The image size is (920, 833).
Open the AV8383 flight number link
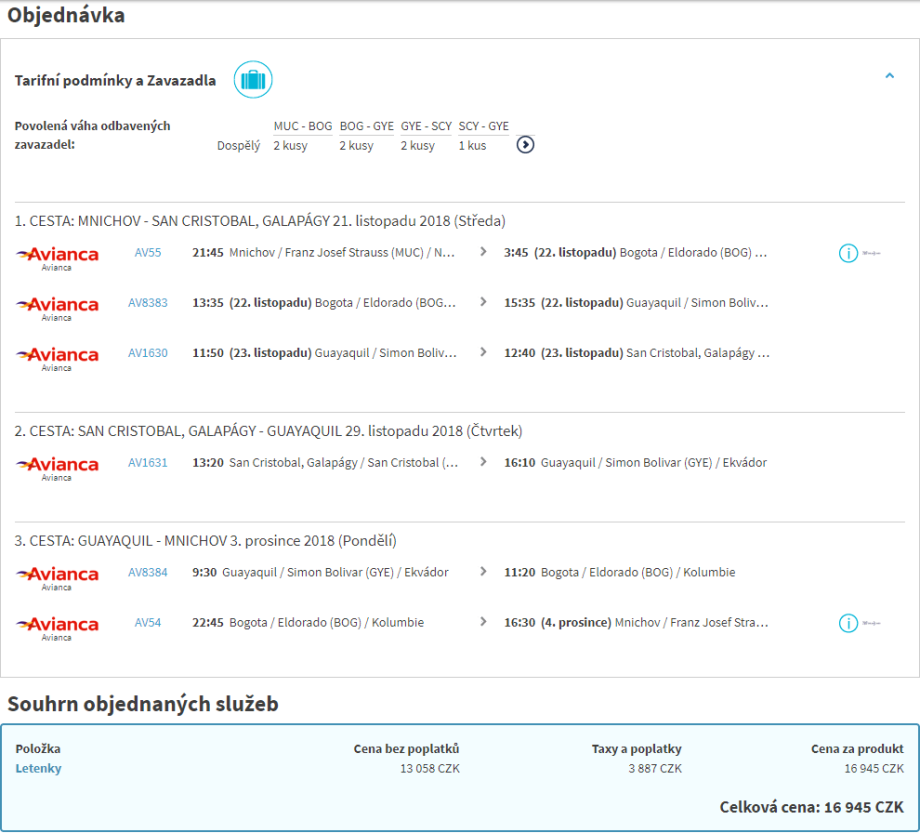(148, 303)
